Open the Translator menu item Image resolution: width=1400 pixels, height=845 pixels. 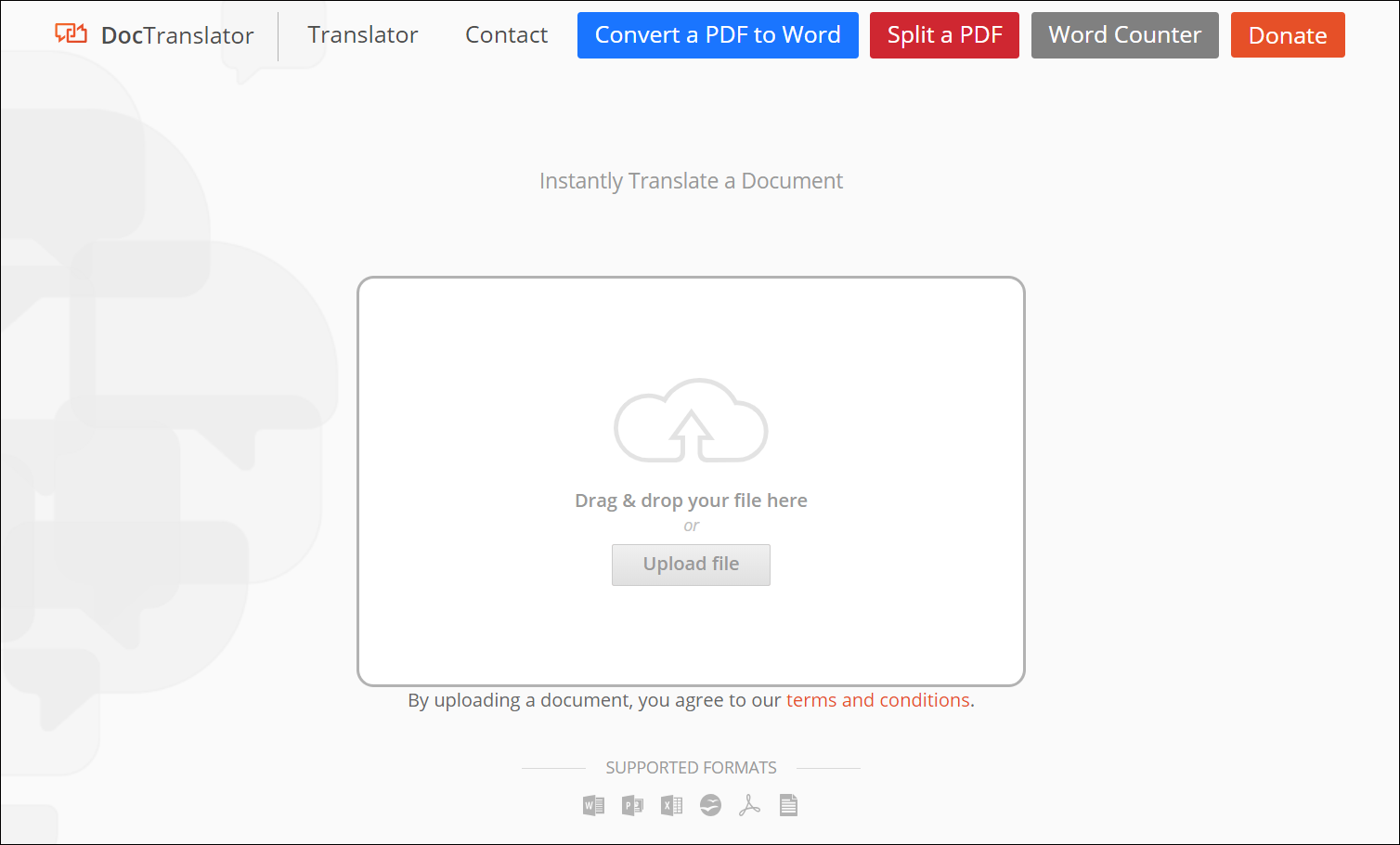362,35
